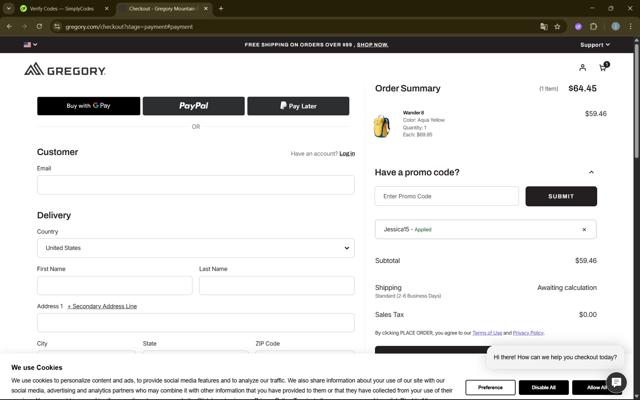This screenshot has height=400, width=640.
Task: Focus the Enter Promo Code field
Action: 447,196
